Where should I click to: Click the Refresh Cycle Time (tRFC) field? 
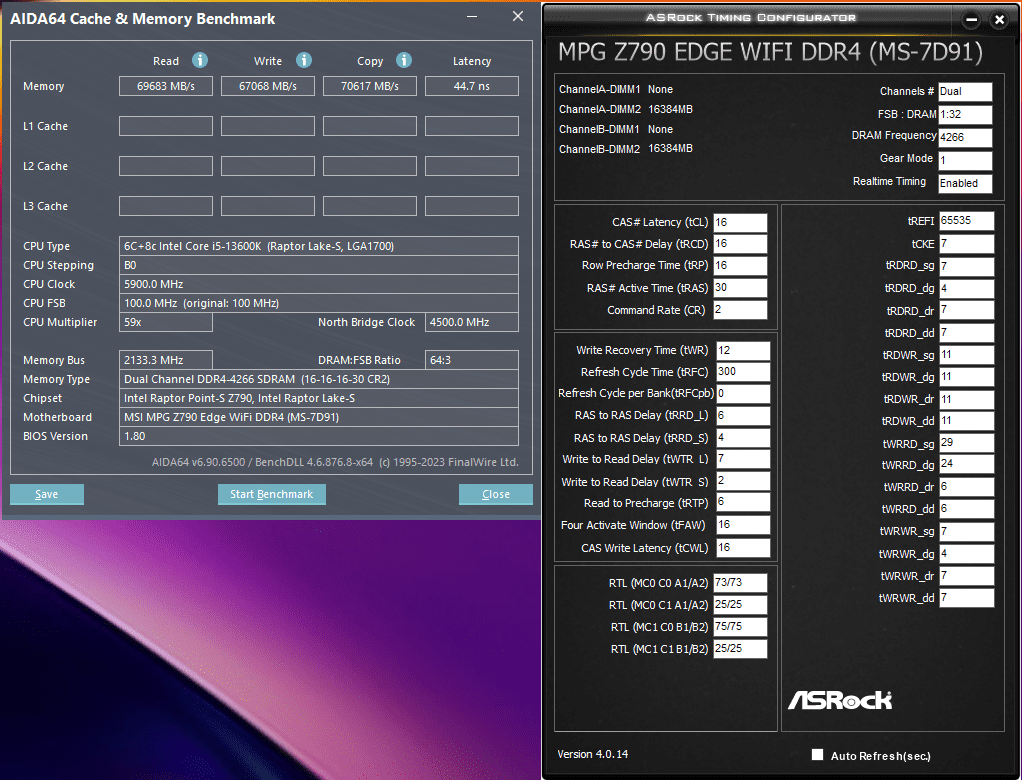pos(743,372)
